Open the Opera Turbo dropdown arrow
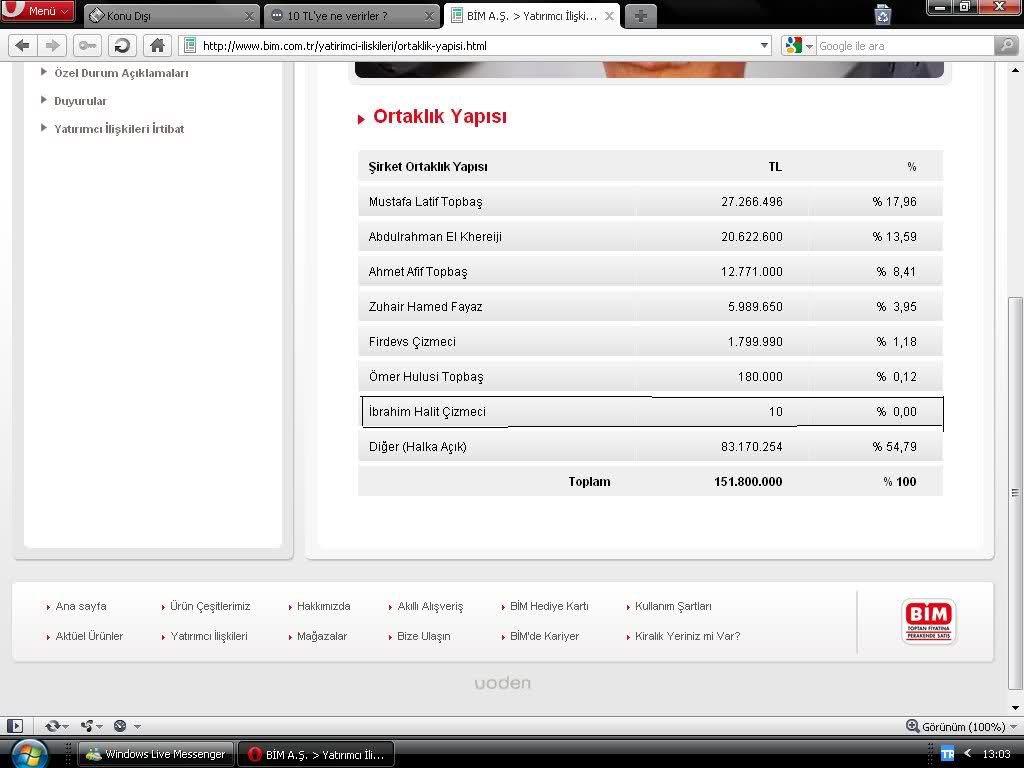Screen dimensions: 1024x768 [137, 726]
